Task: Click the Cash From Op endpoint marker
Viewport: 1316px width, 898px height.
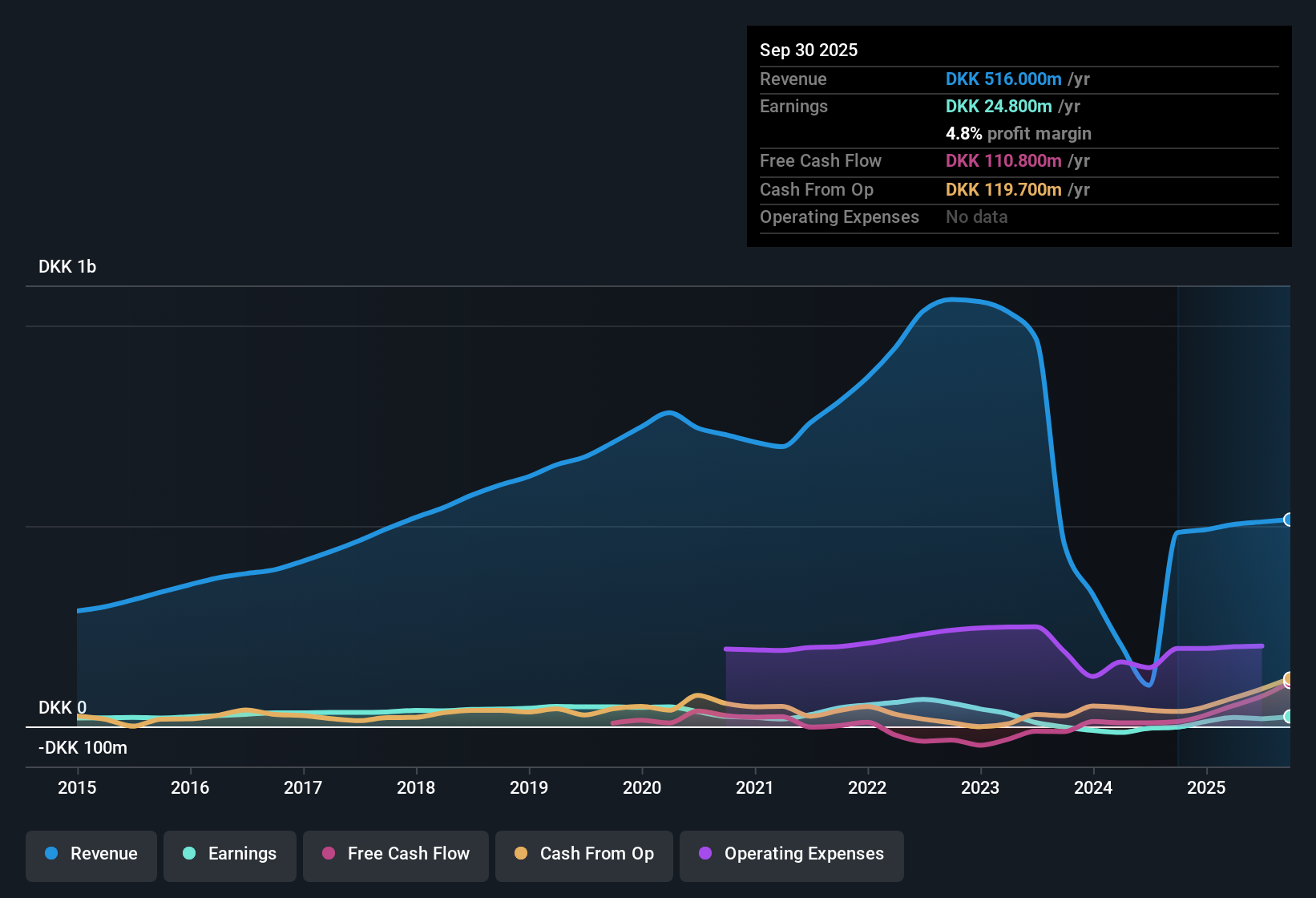Action: pos(1289,680)
